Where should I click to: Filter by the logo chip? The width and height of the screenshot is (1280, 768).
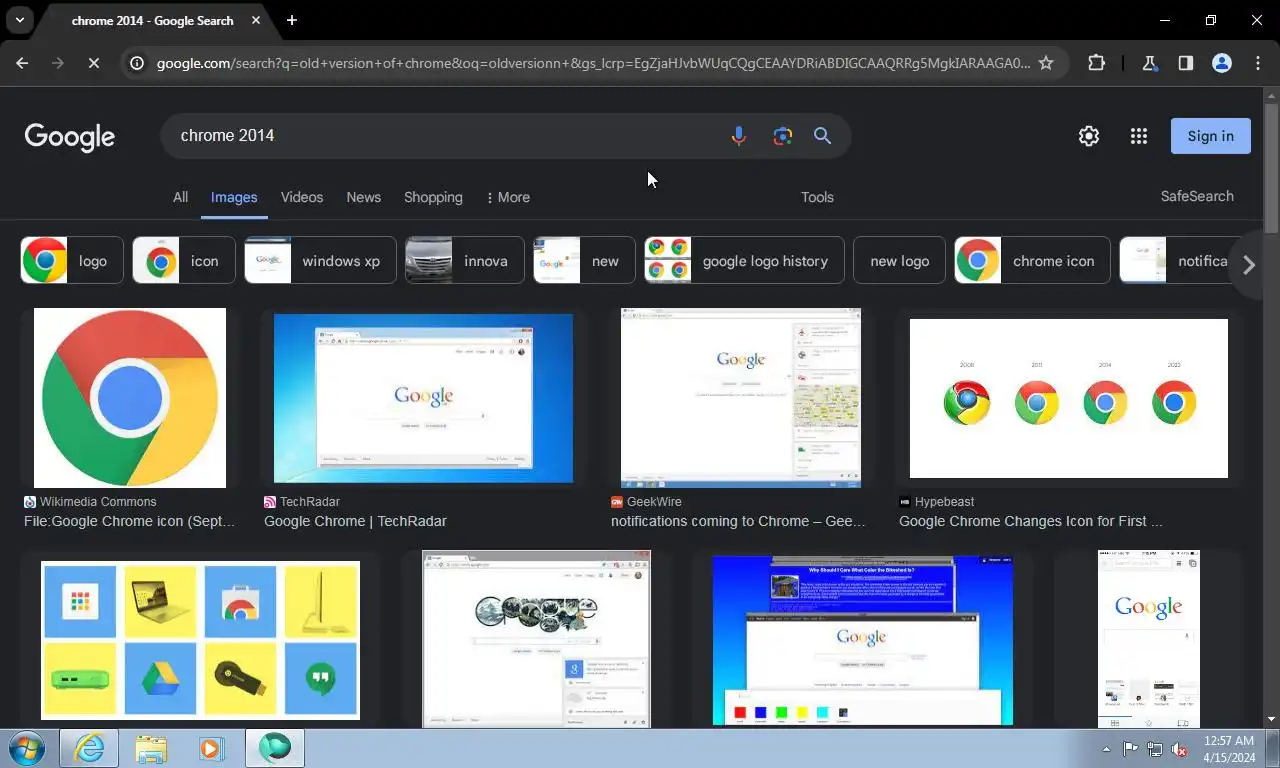tap(72, 261)
